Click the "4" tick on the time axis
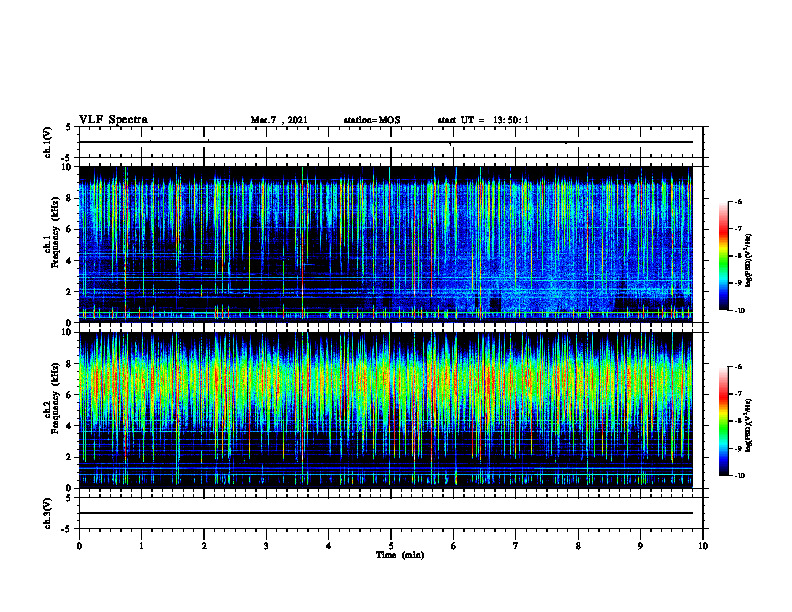792x612 pixels. [329, 546]
